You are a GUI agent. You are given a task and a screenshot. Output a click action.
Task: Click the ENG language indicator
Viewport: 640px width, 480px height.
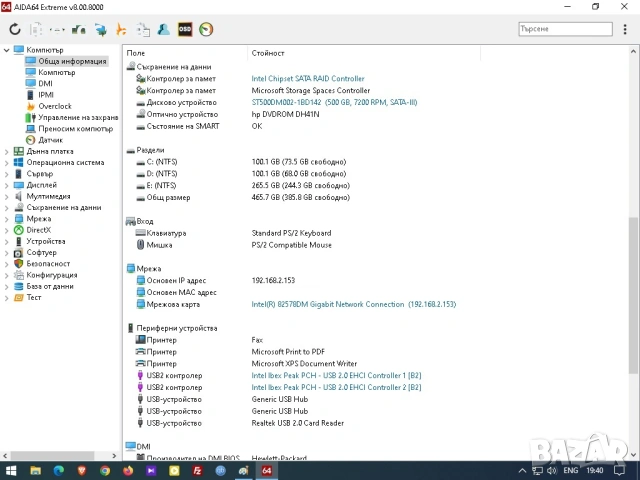tap(570, 471)
